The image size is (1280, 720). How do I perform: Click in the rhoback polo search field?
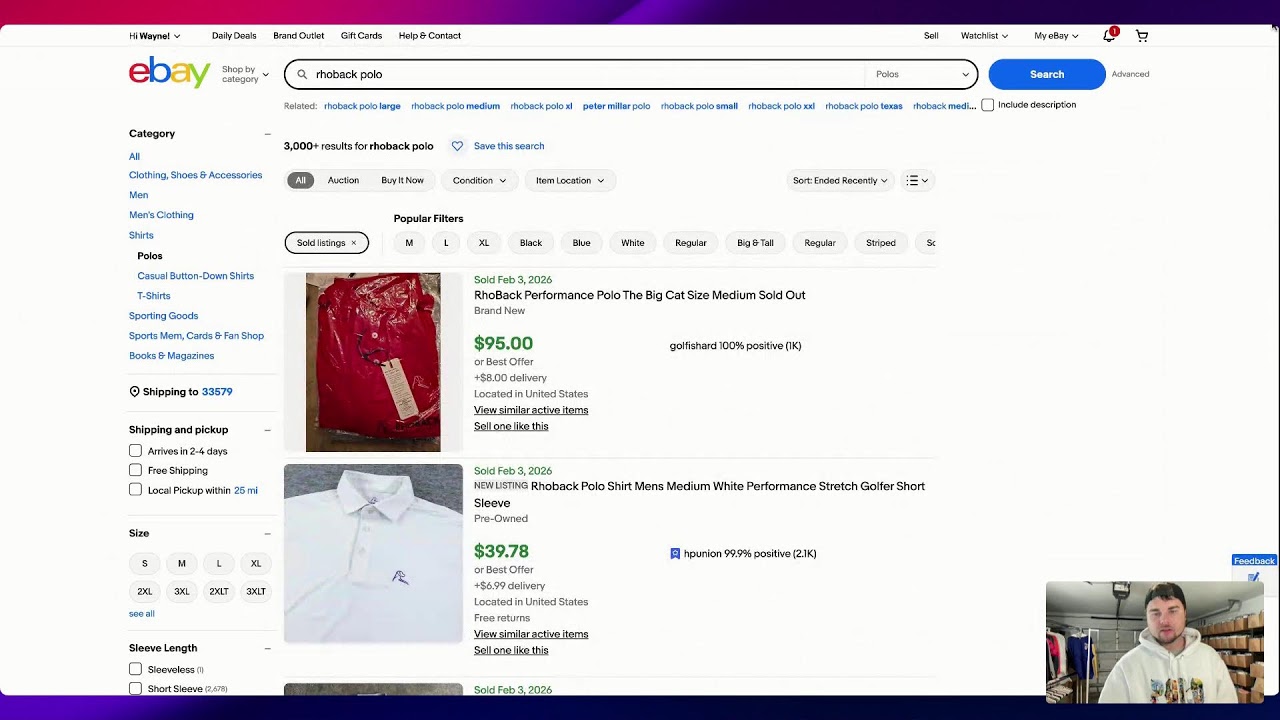tap(588, 74)
